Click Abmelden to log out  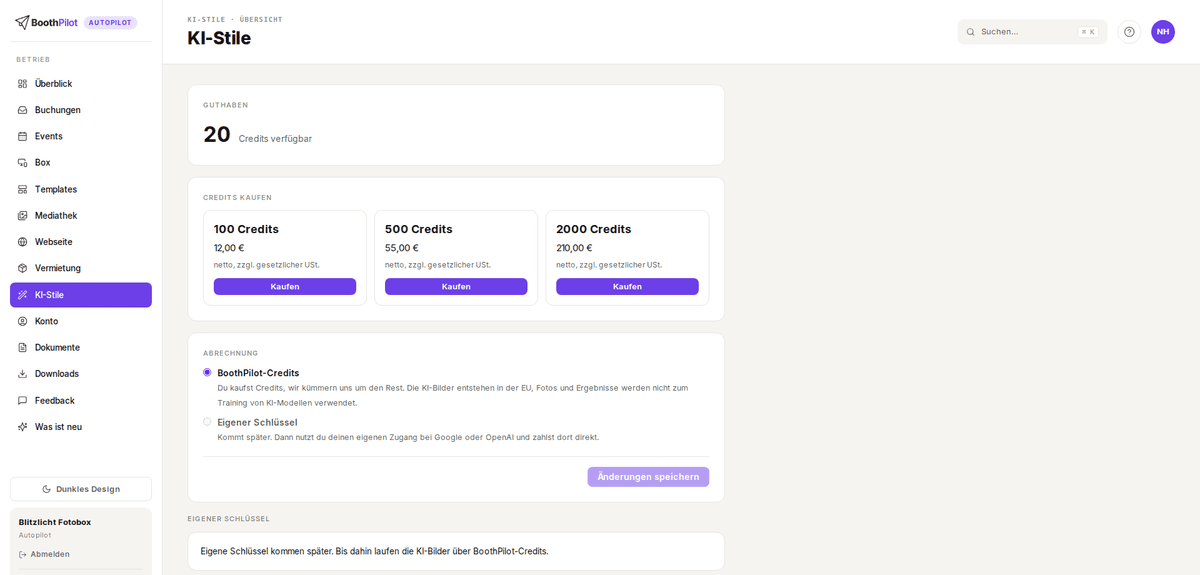tap(44, 554)
